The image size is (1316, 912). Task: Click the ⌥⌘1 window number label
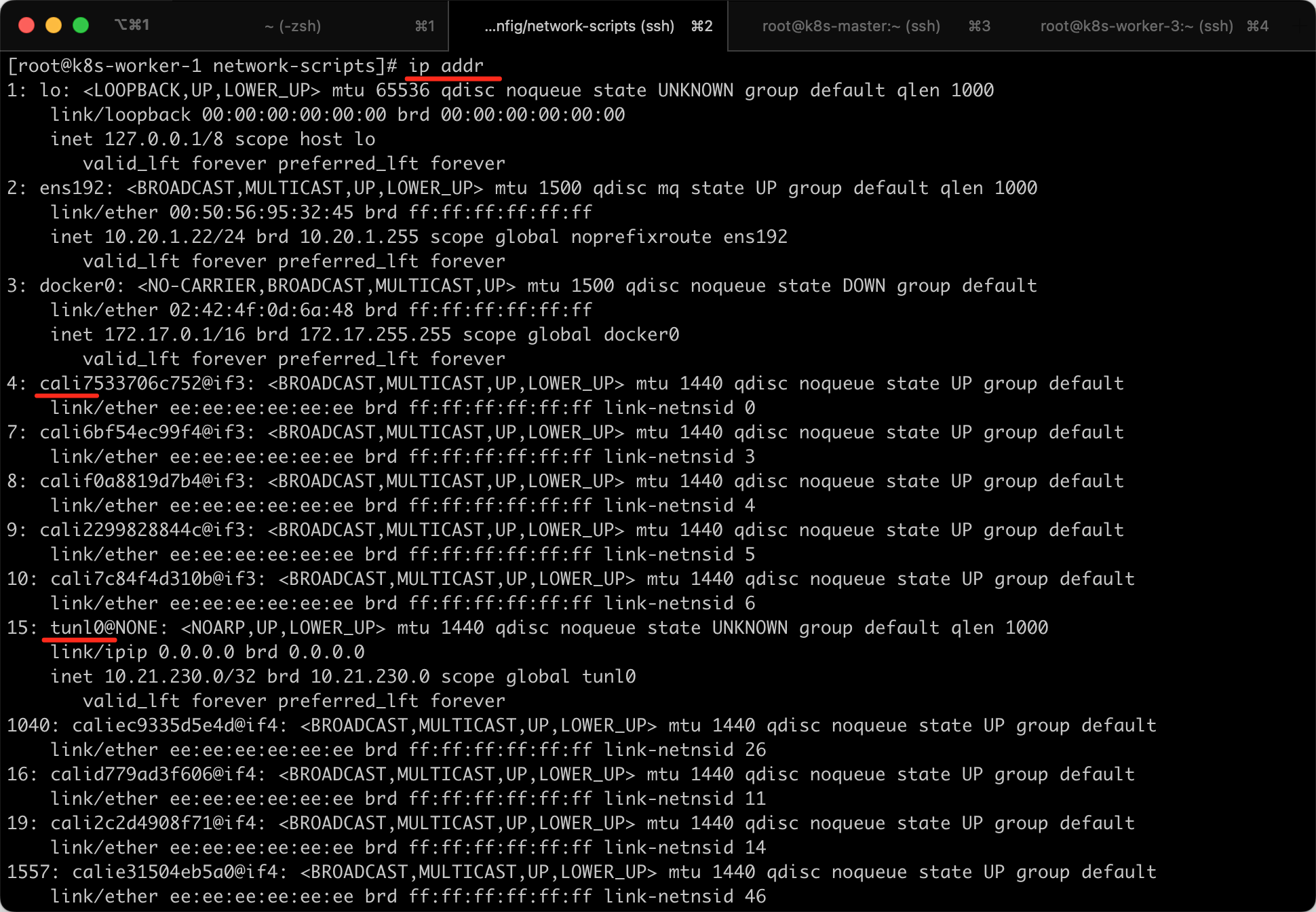tap(132, 25)
